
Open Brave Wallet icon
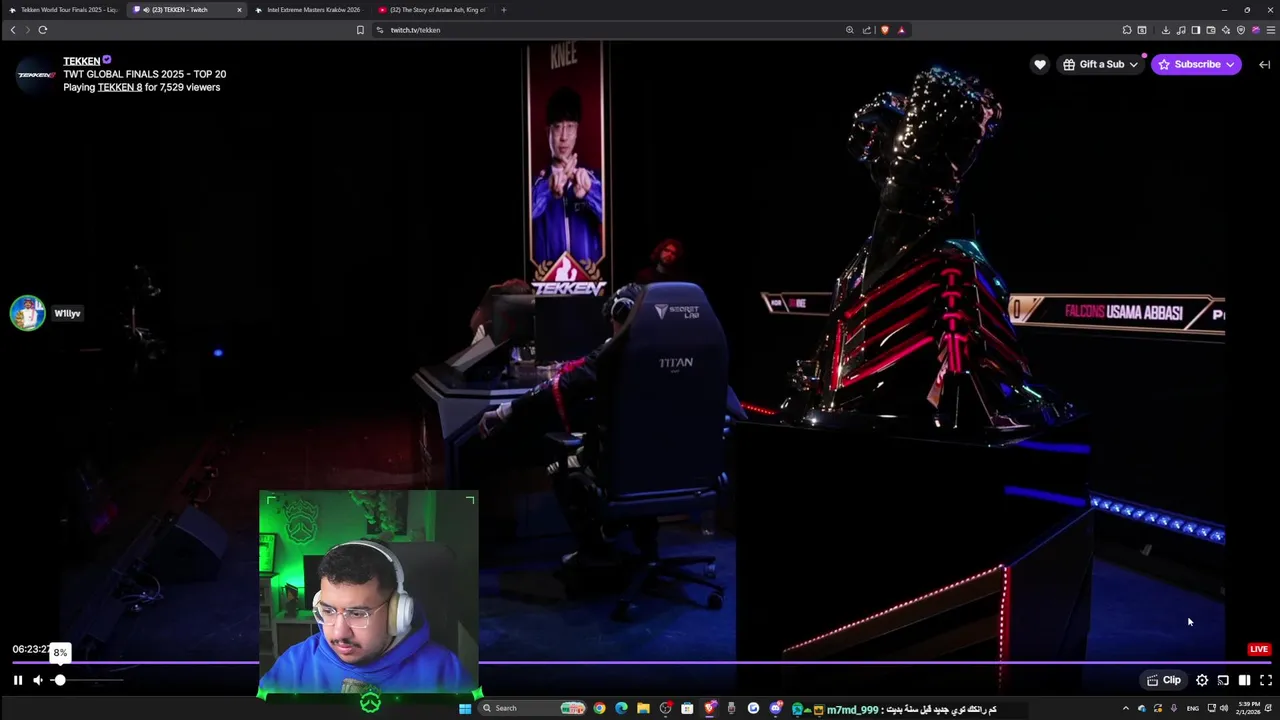pos(1211,30)
